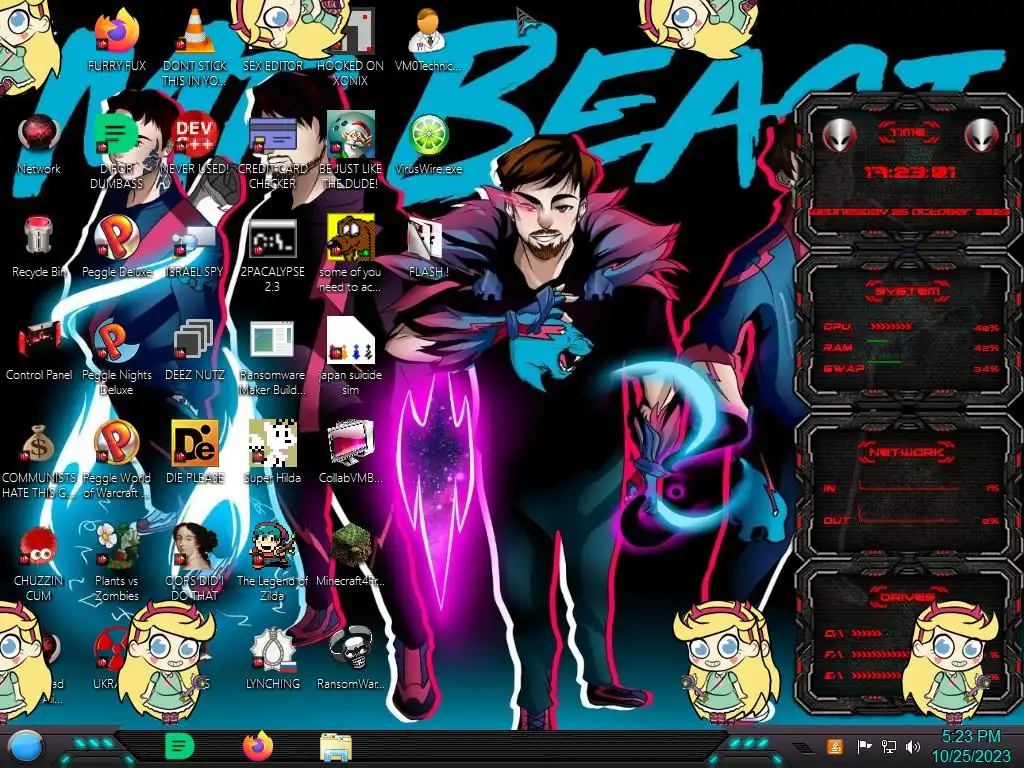Screen dimensions: 1024x768
Task: Click the volume speaker icon in the tray
Action: [913, 746]
